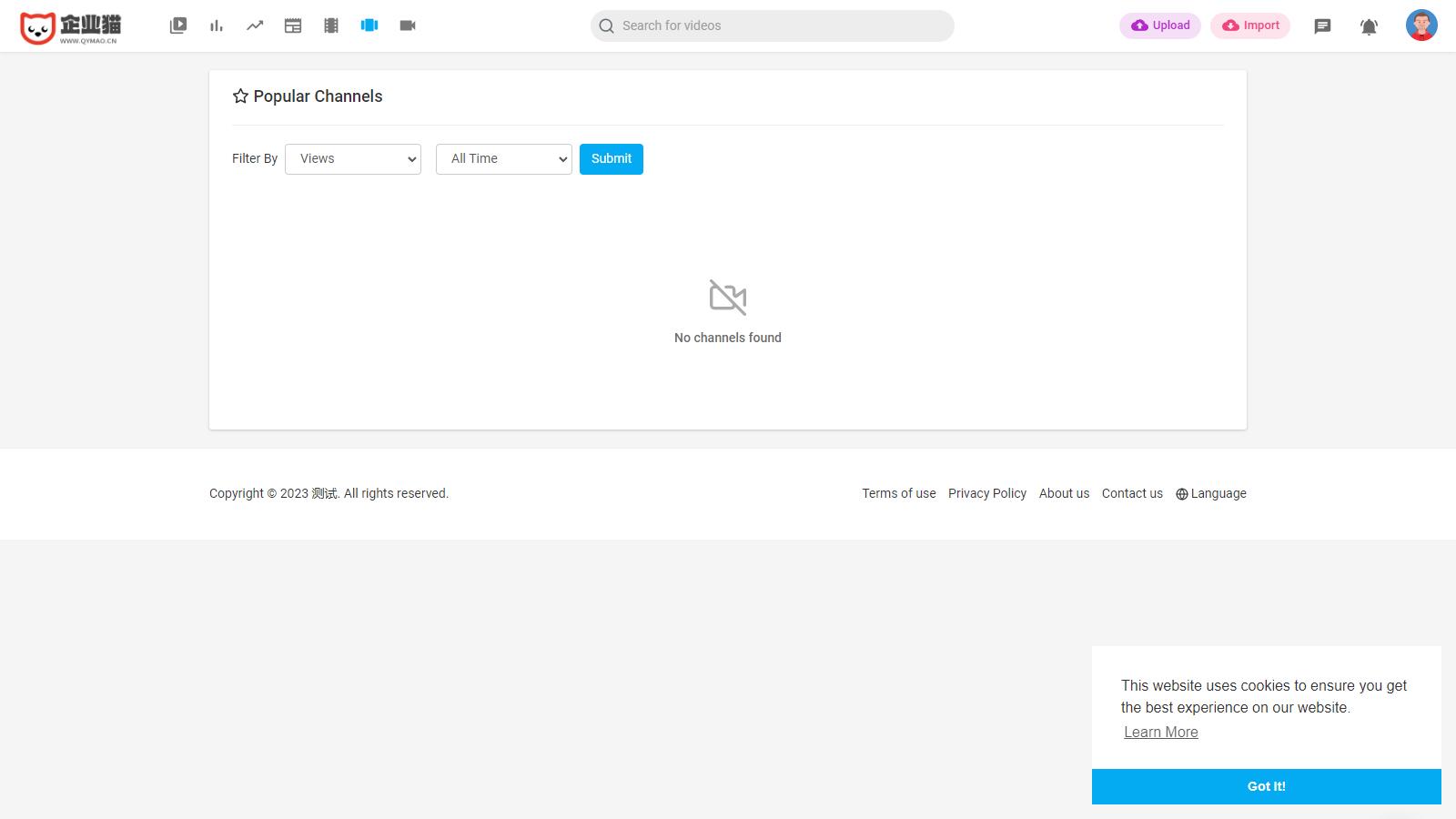Click the Upload button
This screenshot has width=1456, height=819.
(x=1160, y=25)
